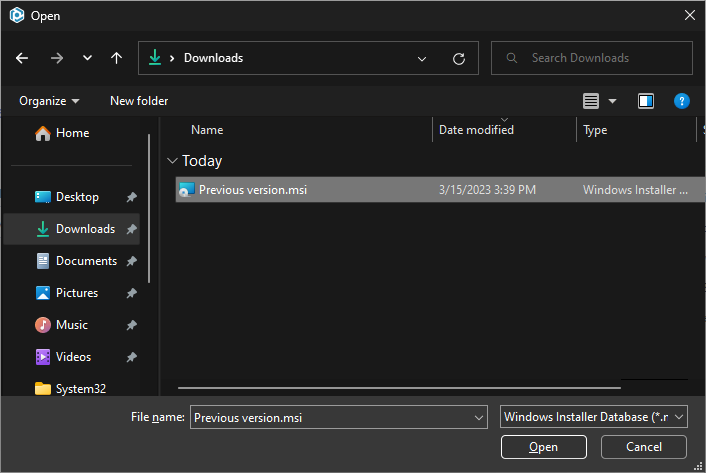Click the app icon in title bar
Screen dimensions: 706x473
click(x=17, y=15)
